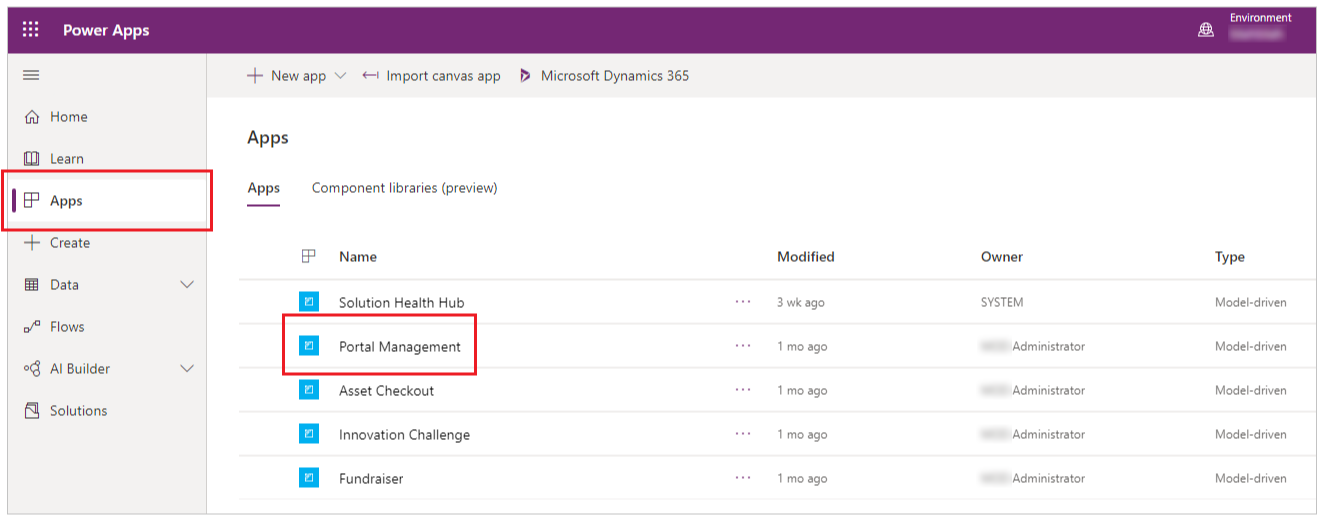
Task: Click '1 mo ago' in Asset Checkout row
Action: pos(802,391)
